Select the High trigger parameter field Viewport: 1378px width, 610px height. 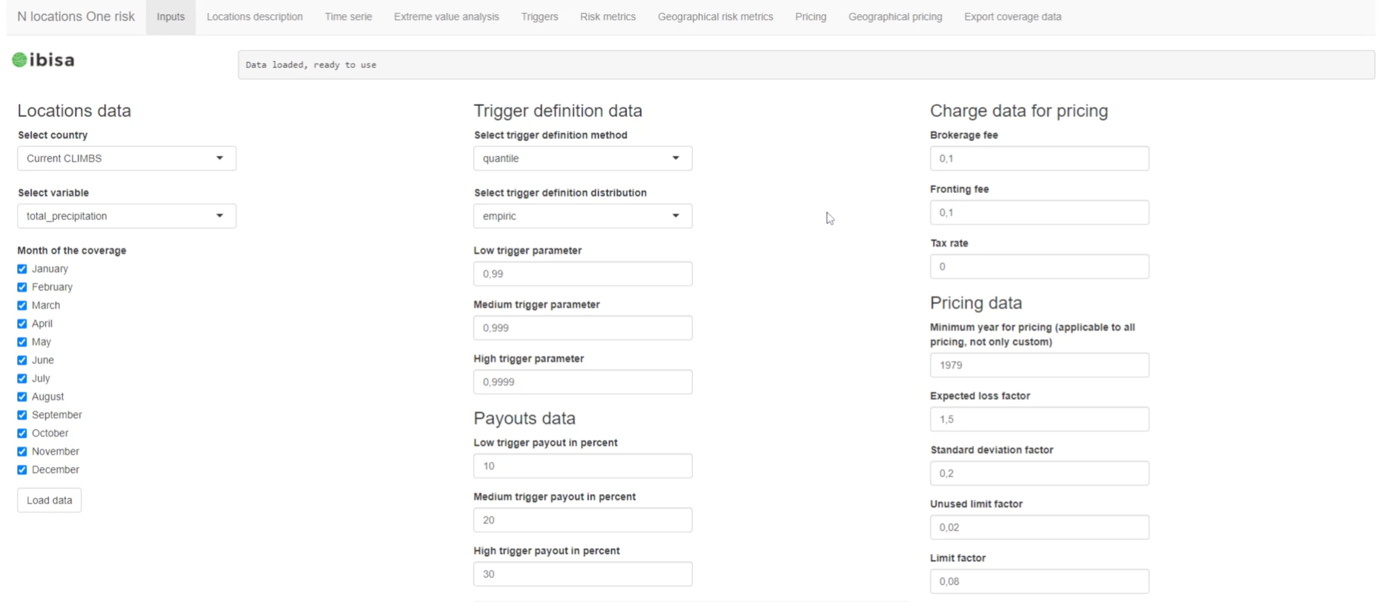583,382
